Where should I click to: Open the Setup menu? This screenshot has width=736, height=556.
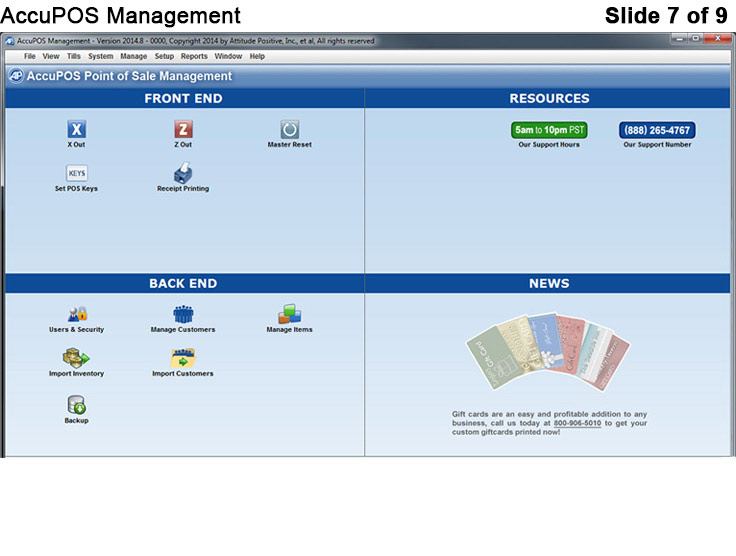coord(164,56)
